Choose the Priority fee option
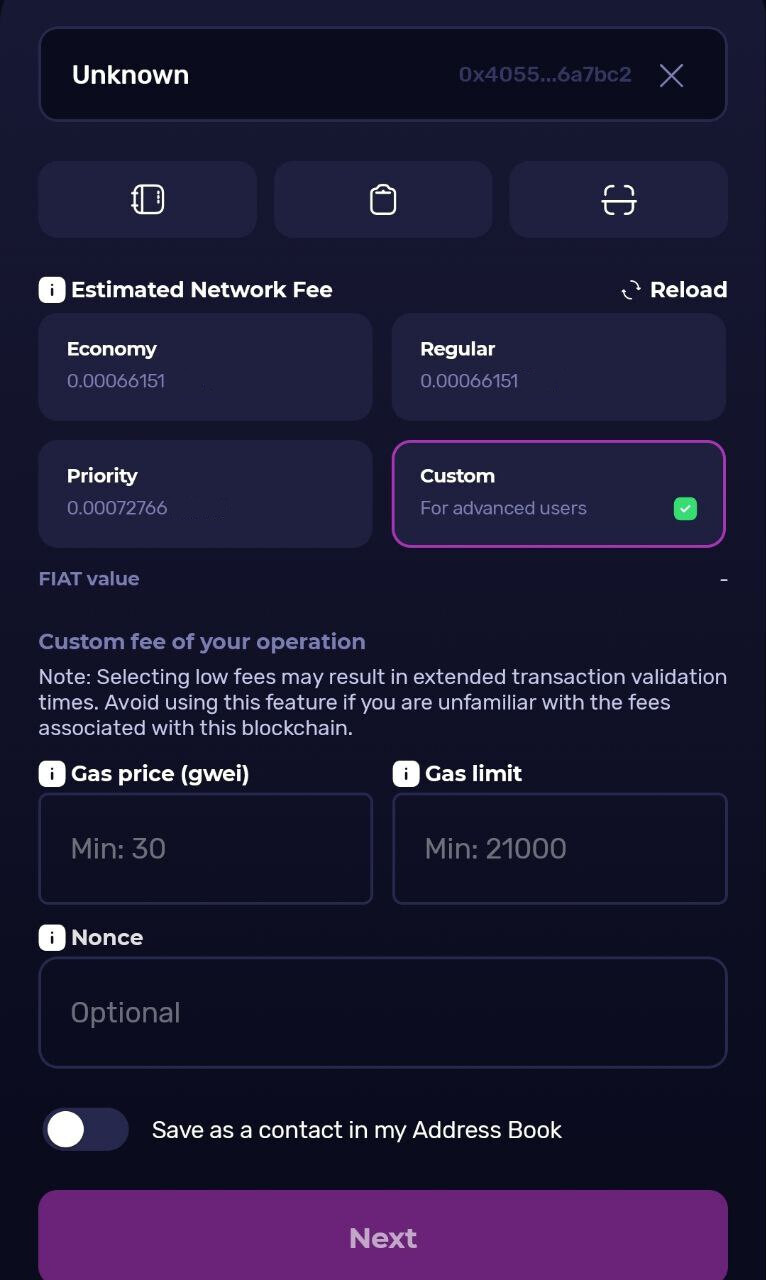The image size is (766, 1280). tap(205, 493)
